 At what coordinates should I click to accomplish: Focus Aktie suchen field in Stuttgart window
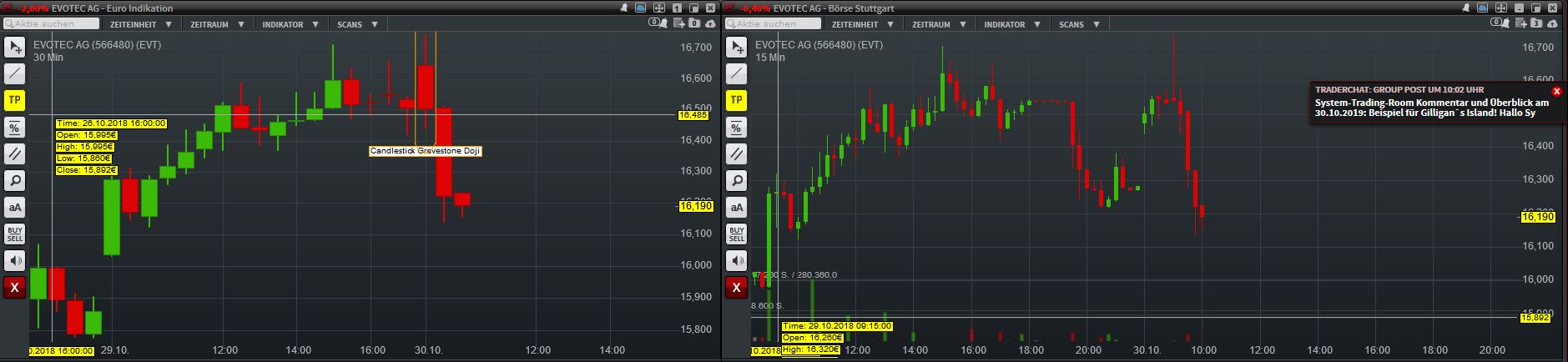pyautogui.click(x=773, y=23)
